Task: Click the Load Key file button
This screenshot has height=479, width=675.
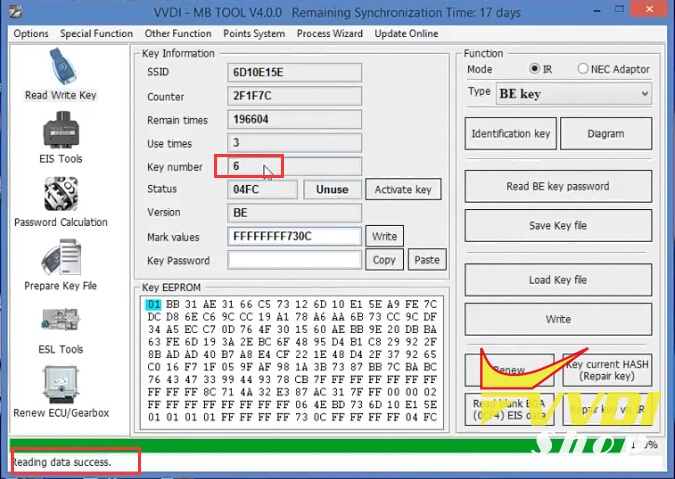Action: click(x=558, y=280)
